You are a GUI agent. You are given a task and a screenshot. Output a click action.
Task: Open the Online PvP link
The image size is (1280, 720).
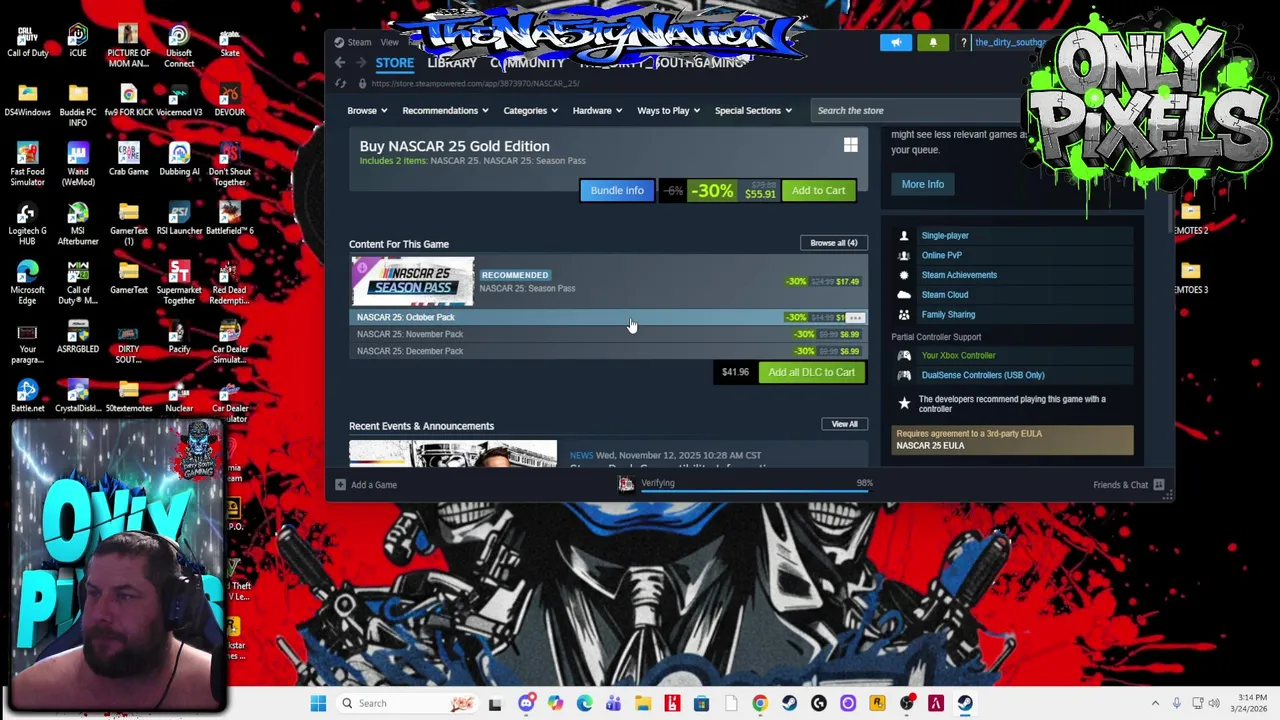click(x=941, y=255)
